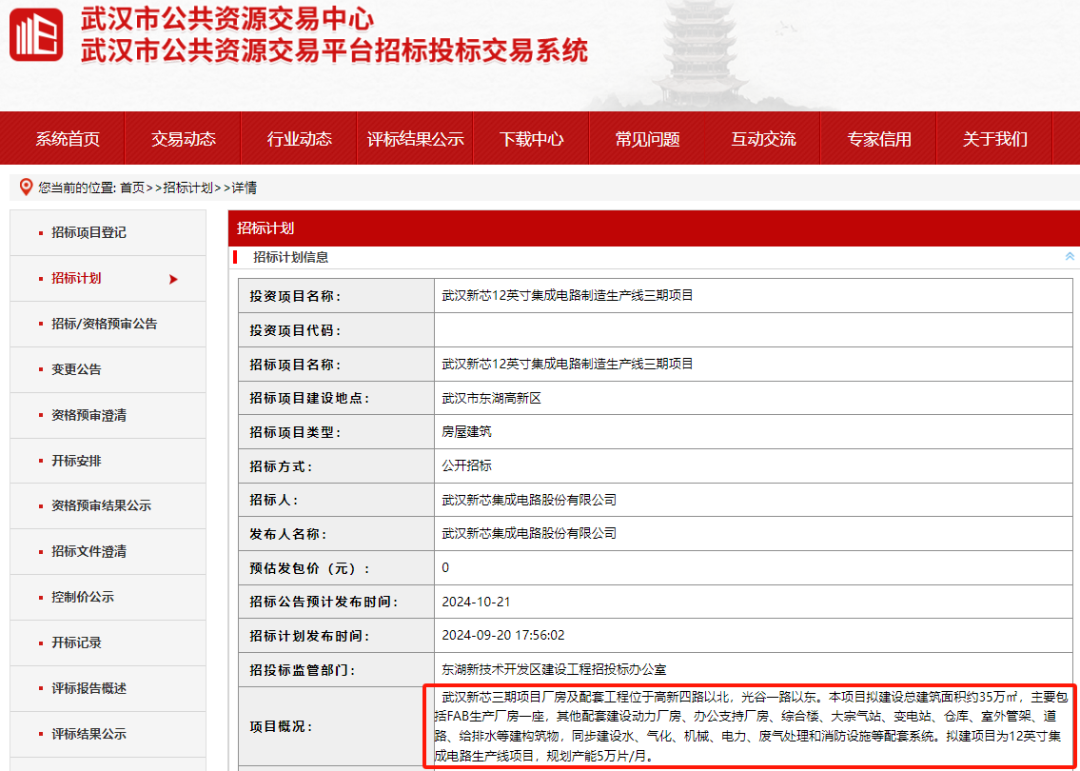Select 变更公告 in the left sidebar
This screenshot has height=771, width=1080.
tap(76, 370)
